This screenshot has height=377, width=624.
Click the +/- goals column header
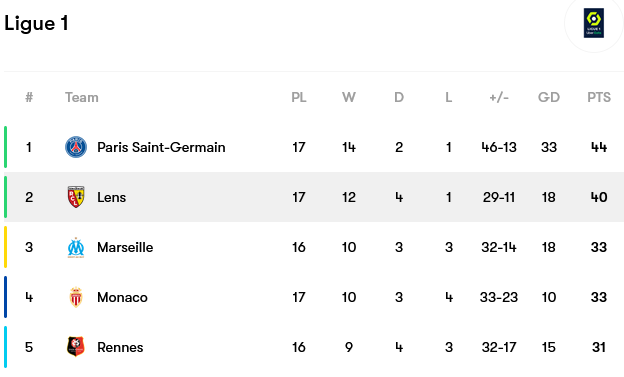[x=499, y=97]
